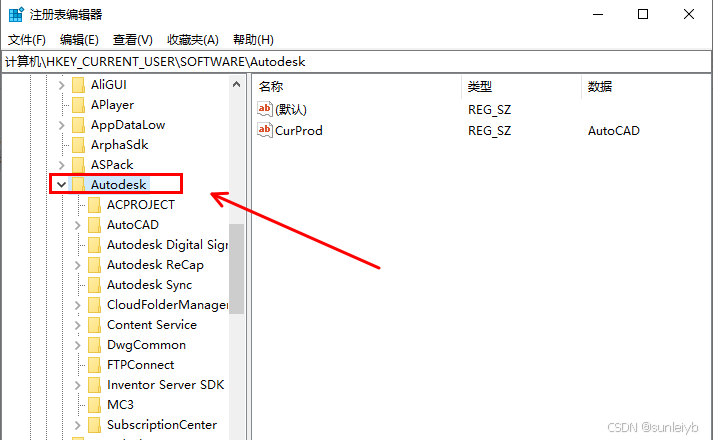Click the AppDataLow folder icon
Image resolution: width=713 pixels, height=440 pixels.
tap(79, 125)
